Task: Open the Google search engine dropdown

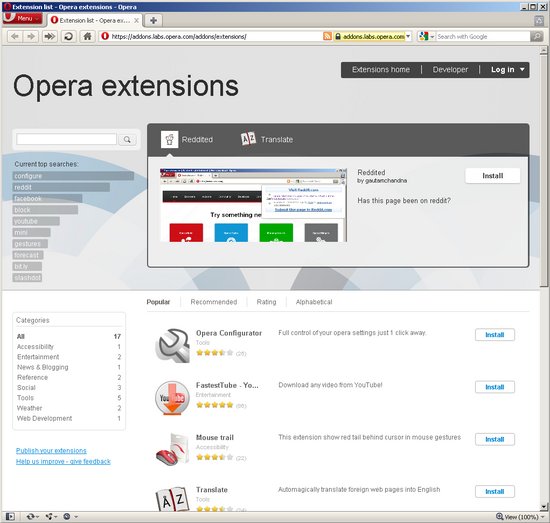Action: pyautogui.click(x=427, y=36)
